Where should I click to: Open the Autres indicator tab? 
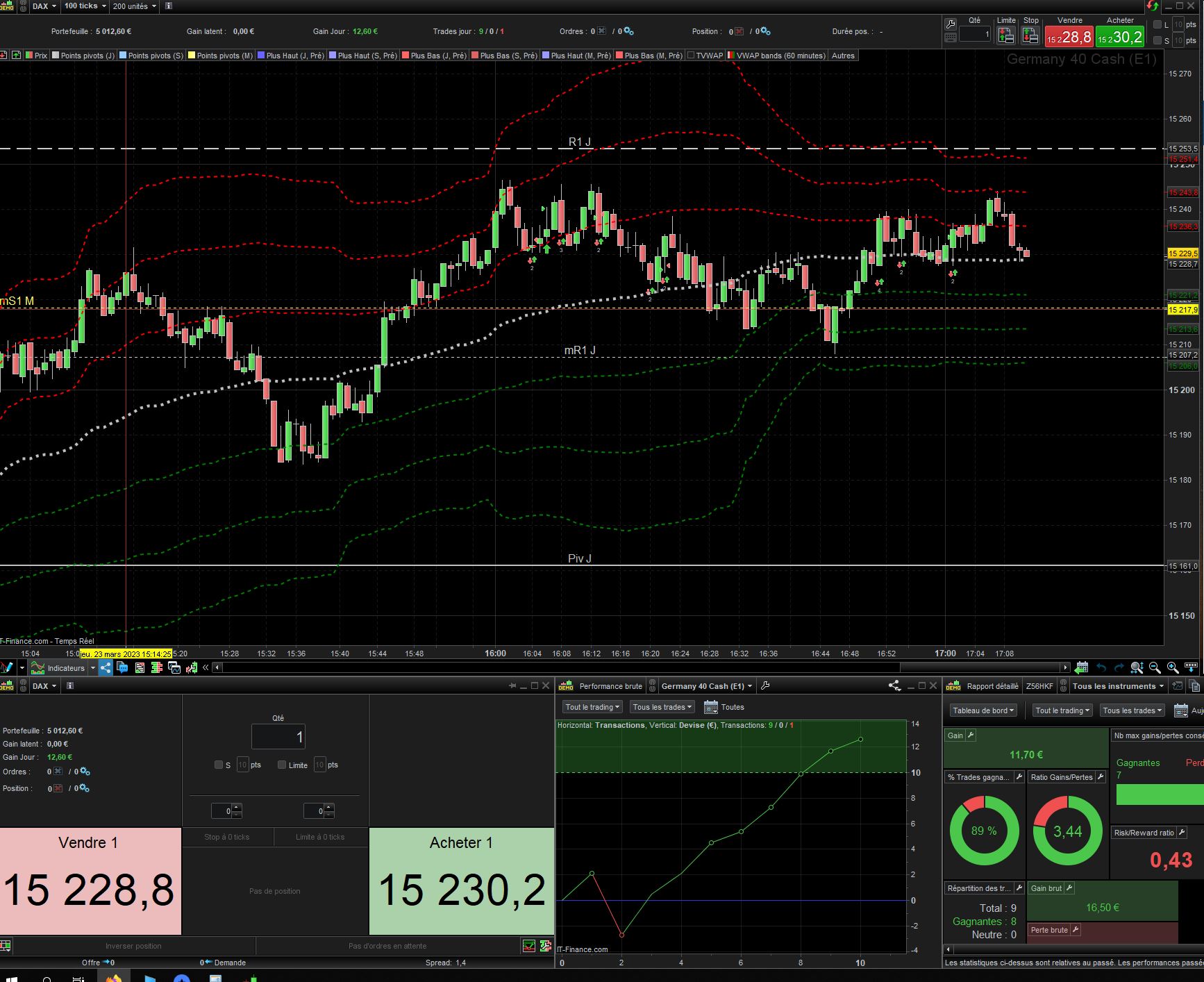(843, 56)
